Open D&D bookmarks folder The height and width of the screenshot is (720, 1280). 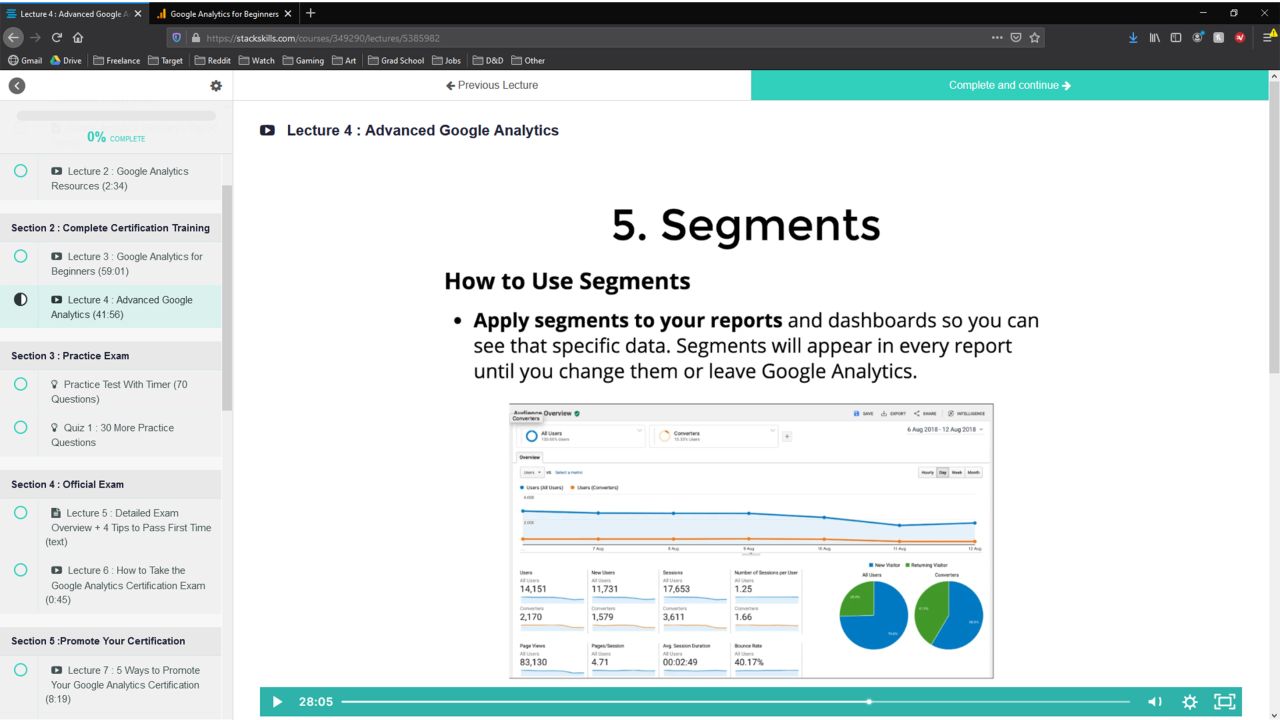coord(488,60)
